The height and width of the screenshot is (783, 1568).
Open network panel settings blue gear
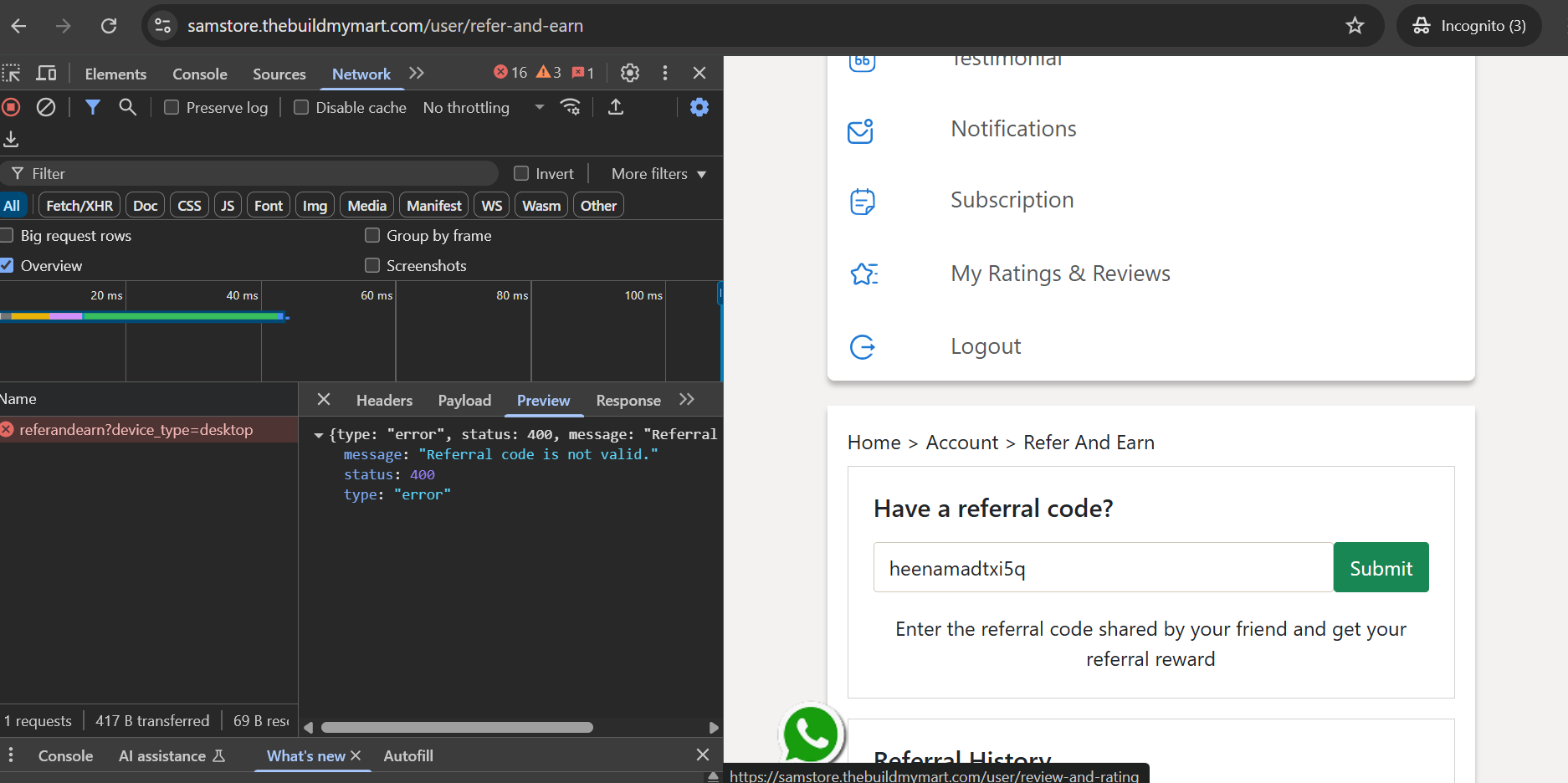[699, 107]
